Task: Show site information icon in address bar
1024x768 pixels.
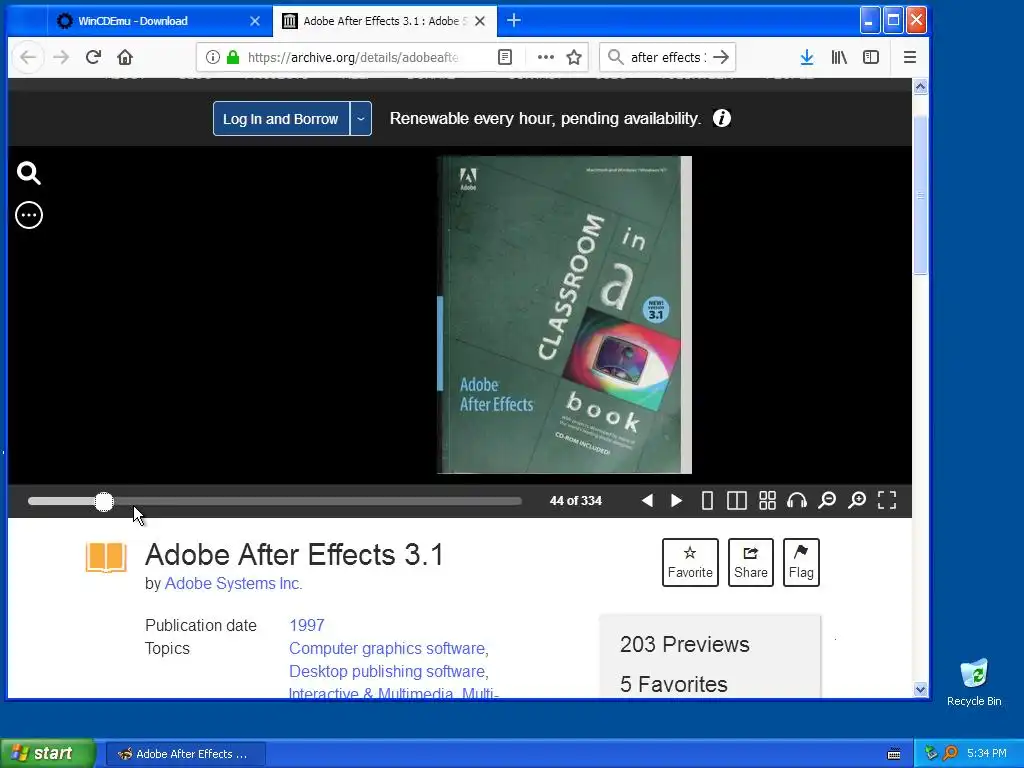Action: (213, 57)
